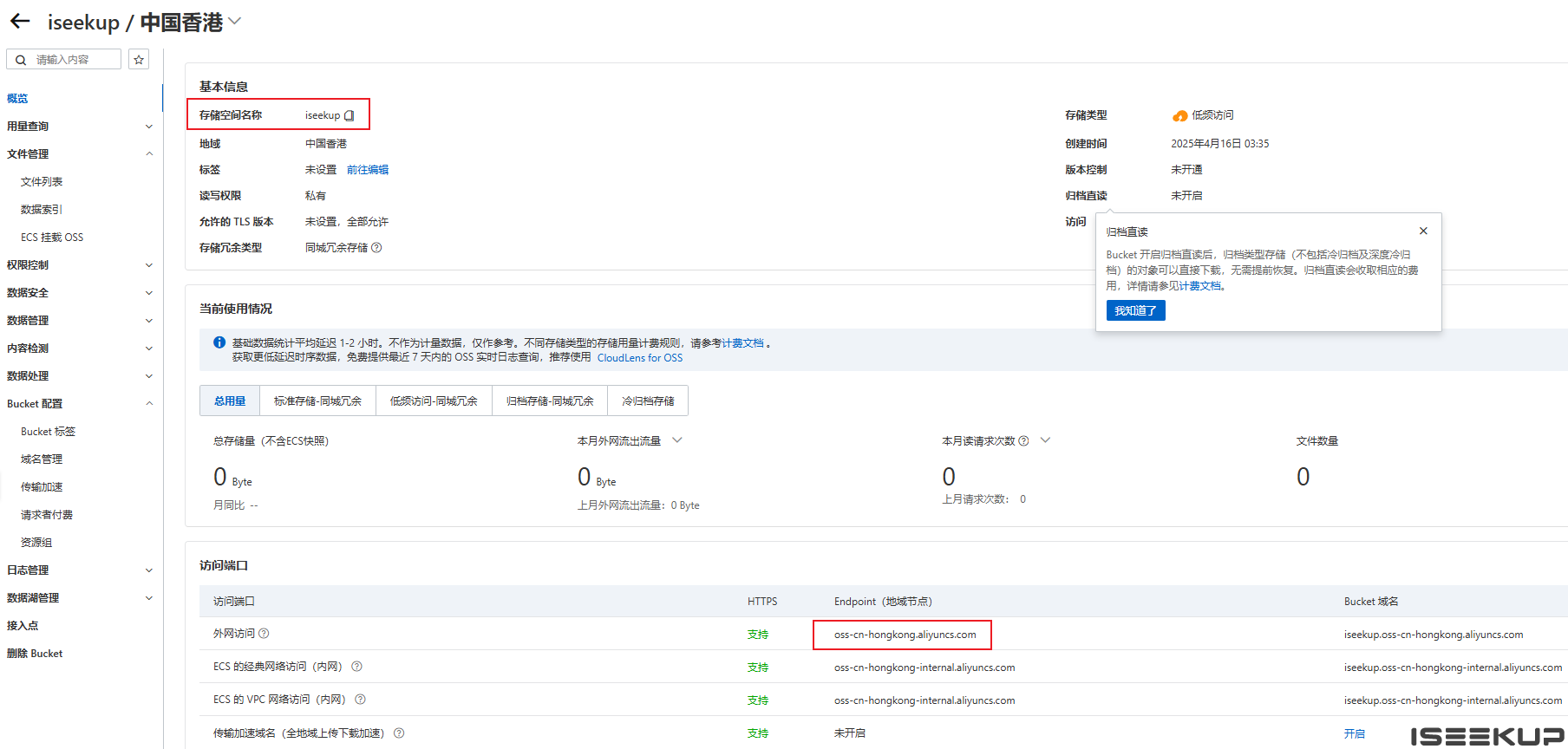Viewport: 1568px width, 749px height.
Task: Open 域名管理 in the sidebar
Action: [x=42, y=459]
